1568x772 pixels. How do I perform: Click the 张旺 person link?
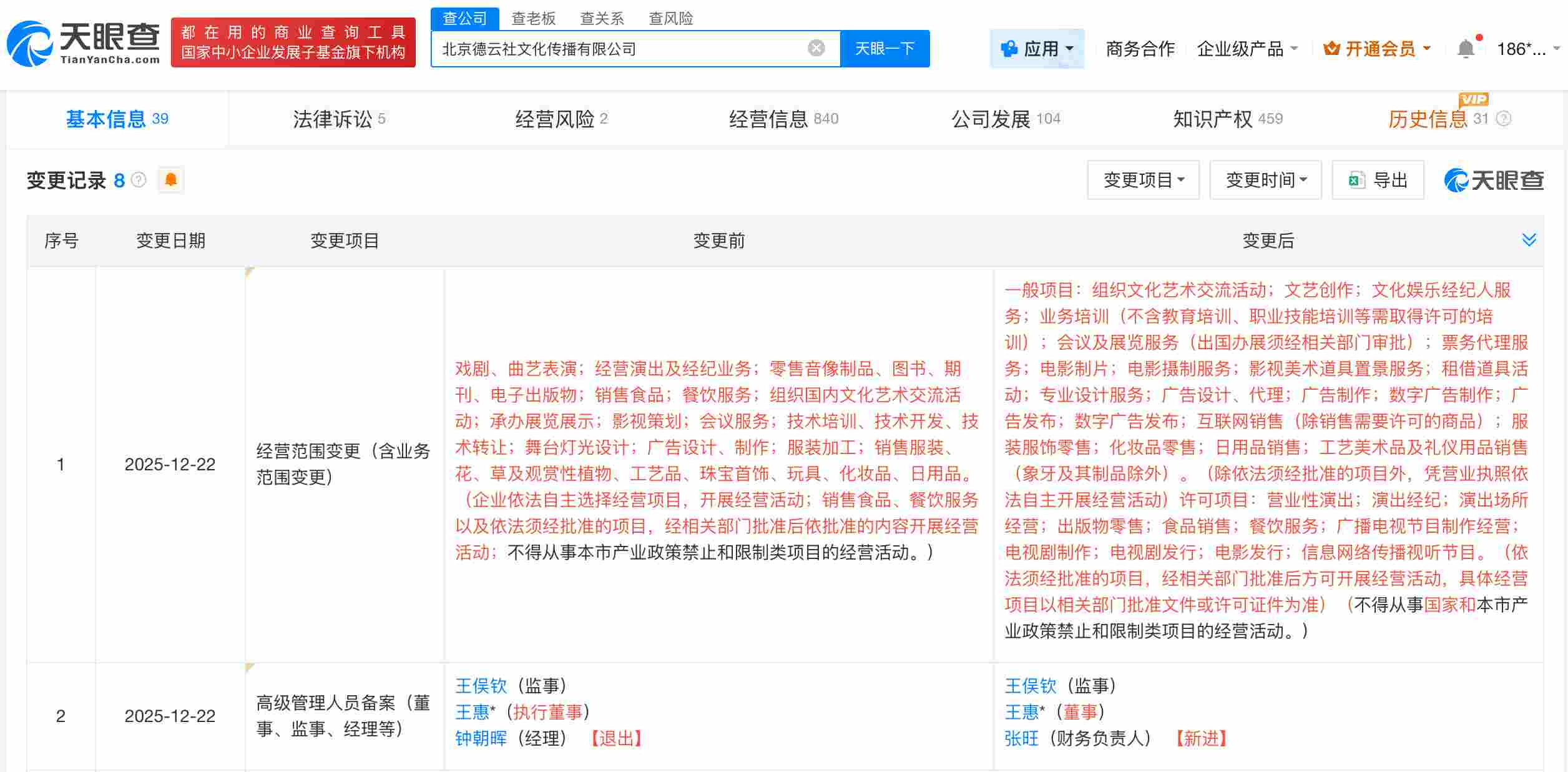(x=1021, y=739)
